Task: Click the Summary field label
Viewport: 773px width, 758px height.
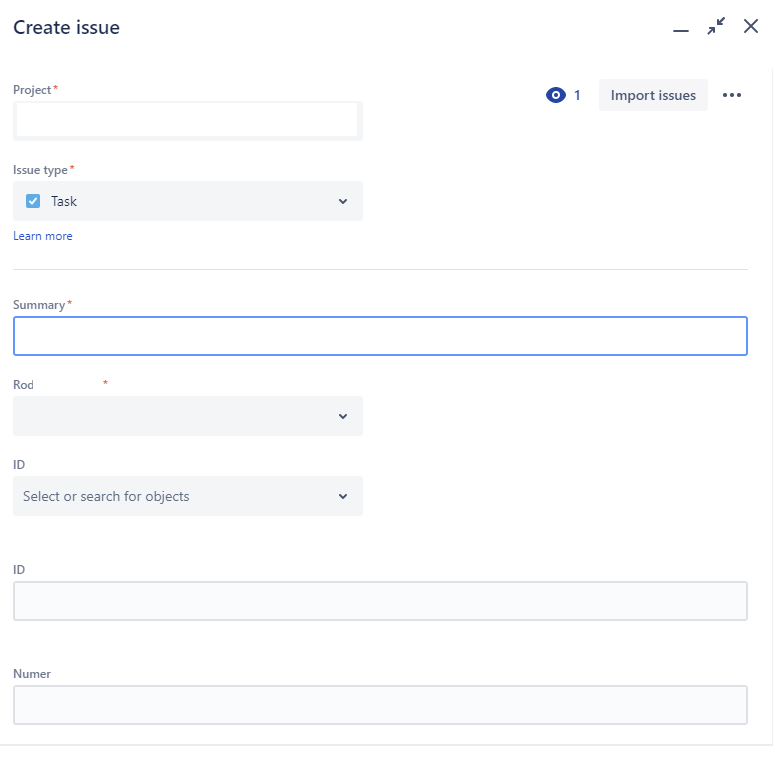Action: point(39,305)
